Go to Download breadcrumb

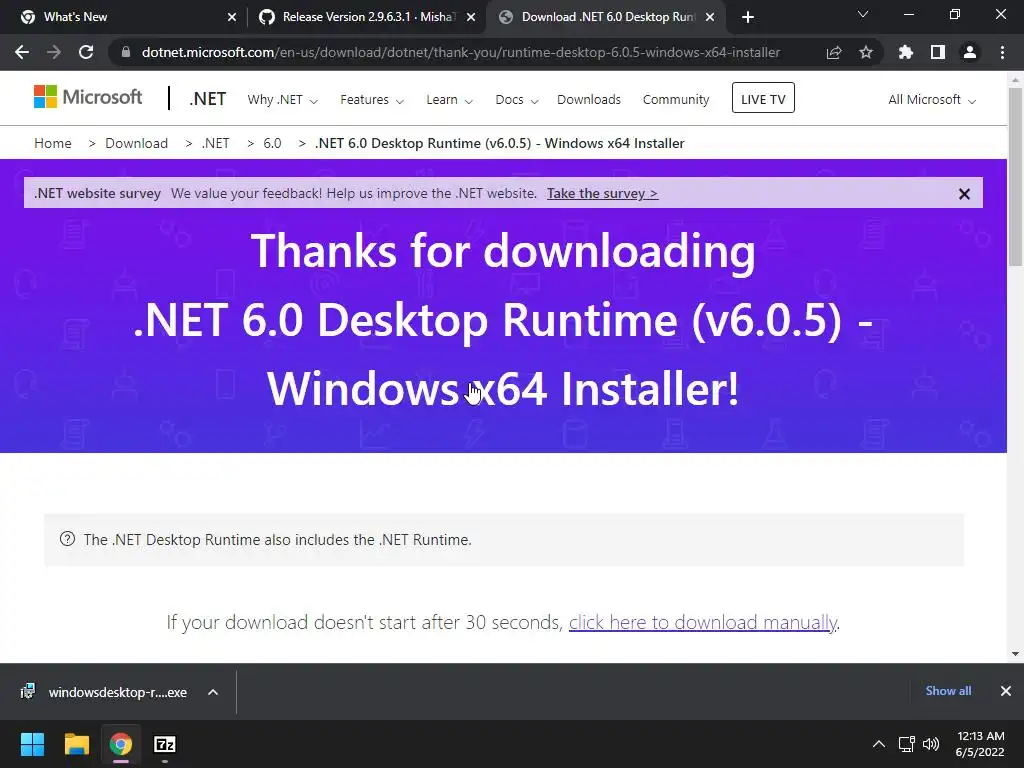(136, 143)
